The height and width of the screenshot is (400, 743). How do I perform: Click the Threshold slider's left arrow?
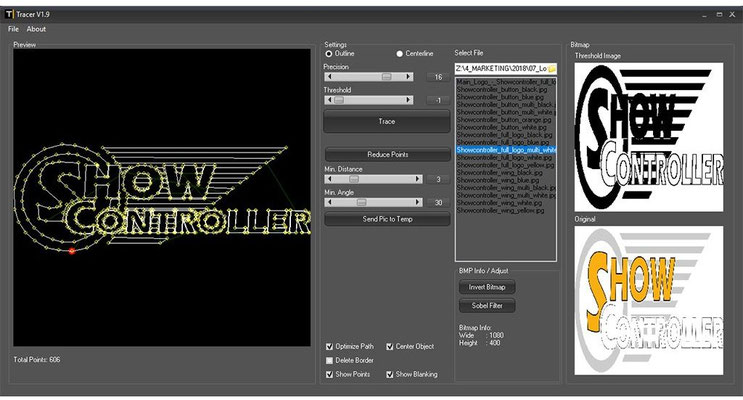click(328, 100)
